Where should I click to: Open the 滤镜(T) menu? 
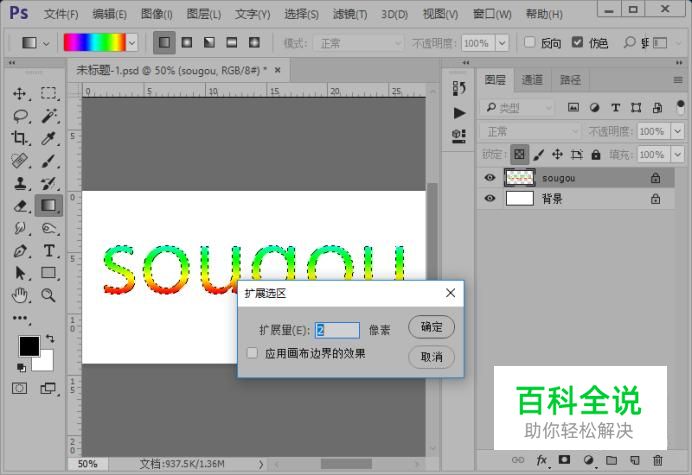point(350,14)
